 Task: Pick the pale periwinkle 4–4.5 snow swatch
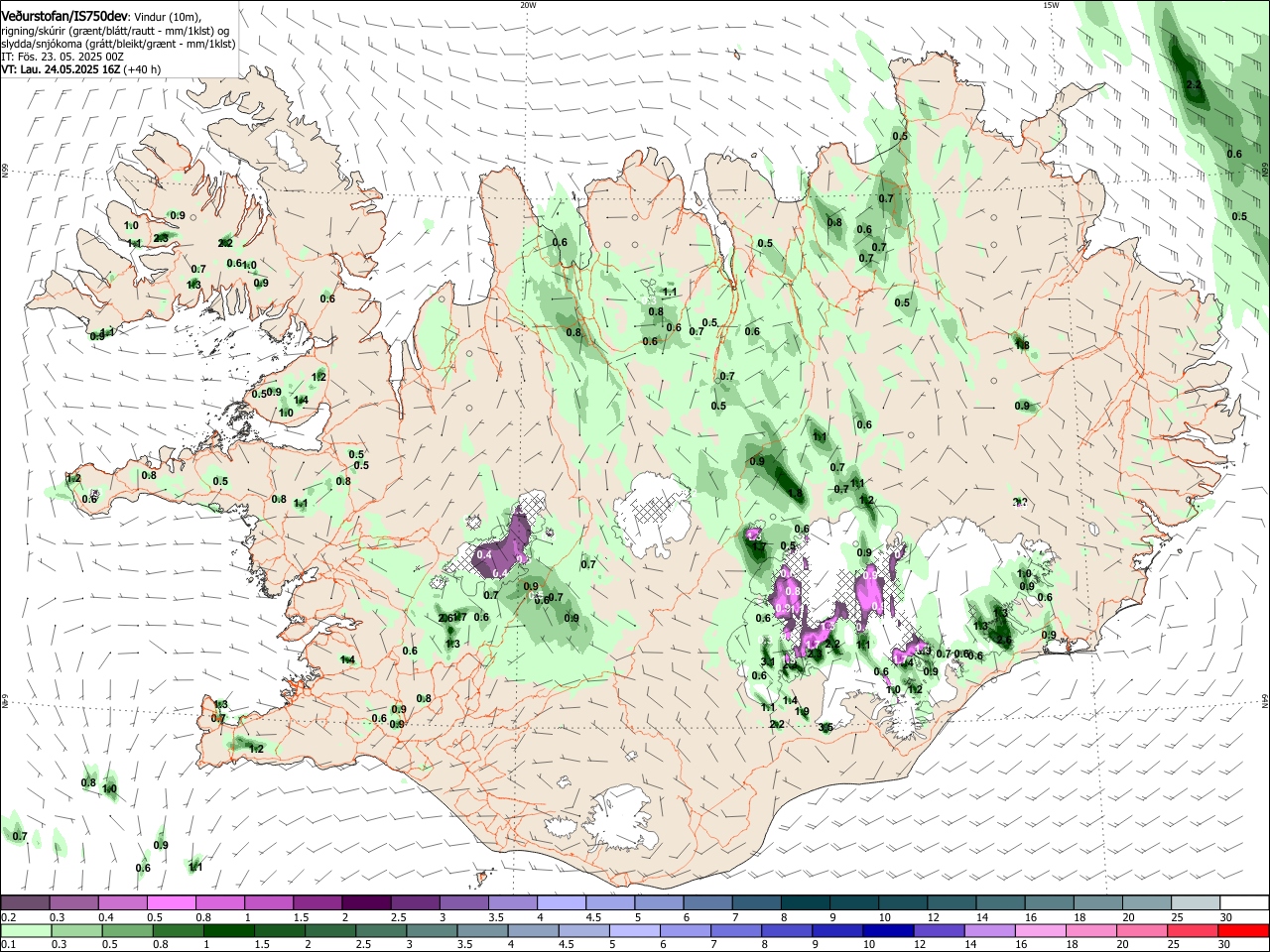pos(562,902)
